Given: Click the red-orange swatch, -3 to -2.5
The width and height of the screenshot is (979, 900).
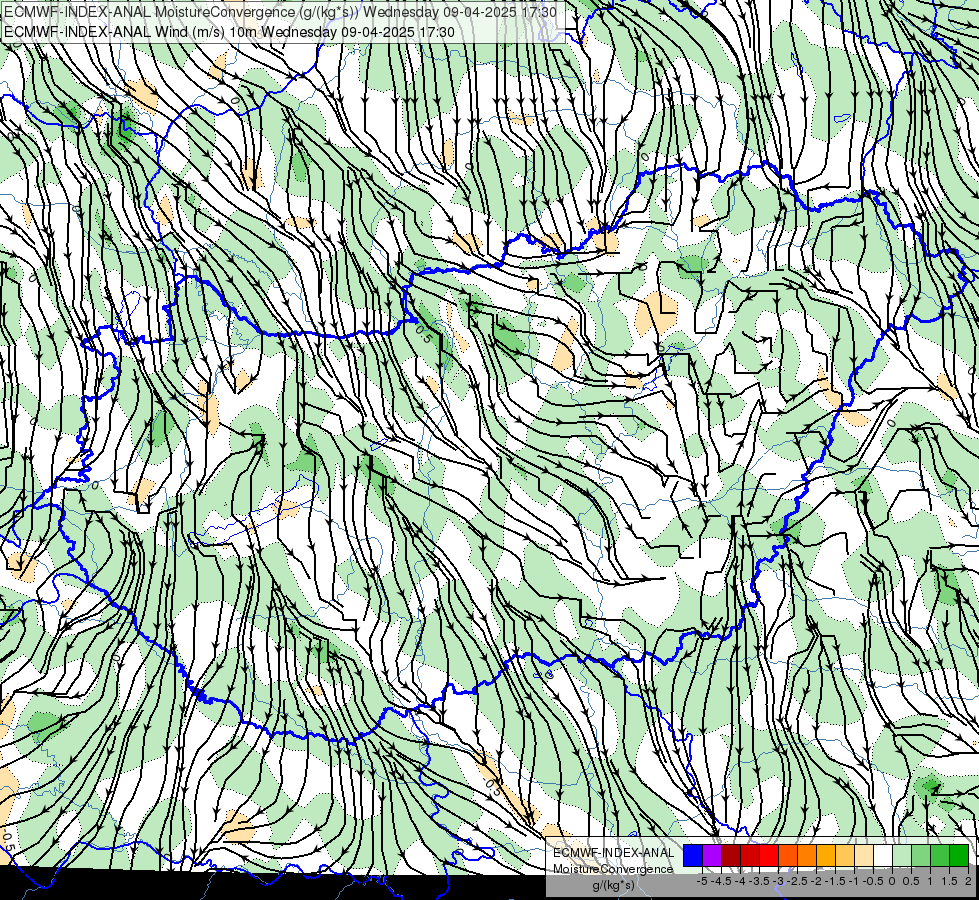Looking at the screenshot, I should (788, 856).
